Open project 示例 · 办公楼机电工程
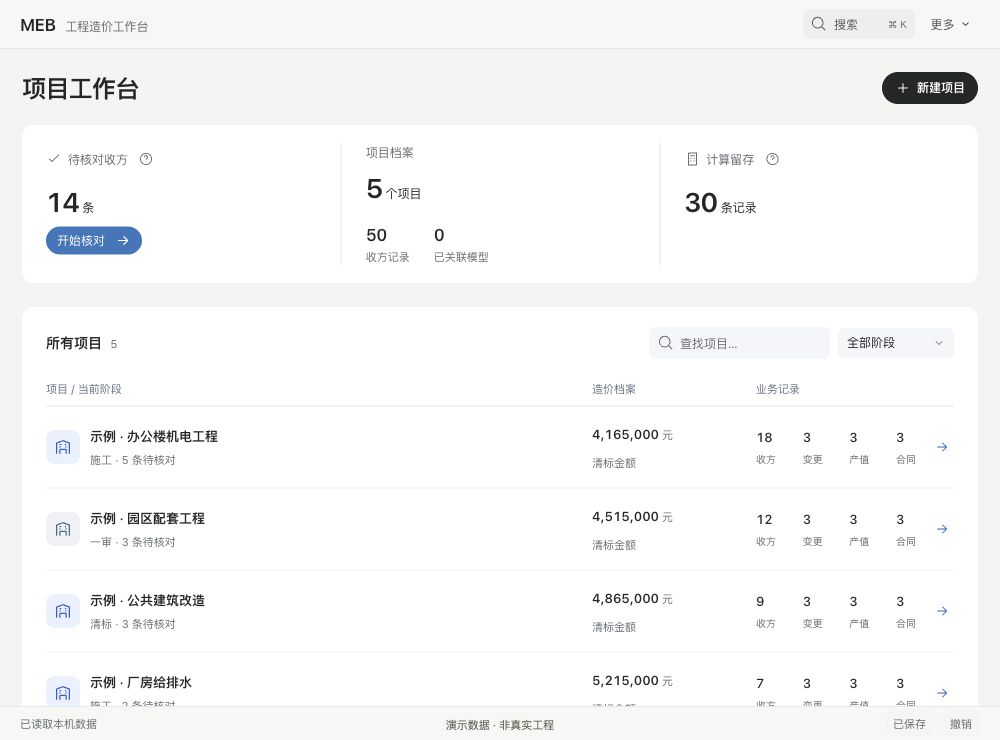 click(154, 436)
